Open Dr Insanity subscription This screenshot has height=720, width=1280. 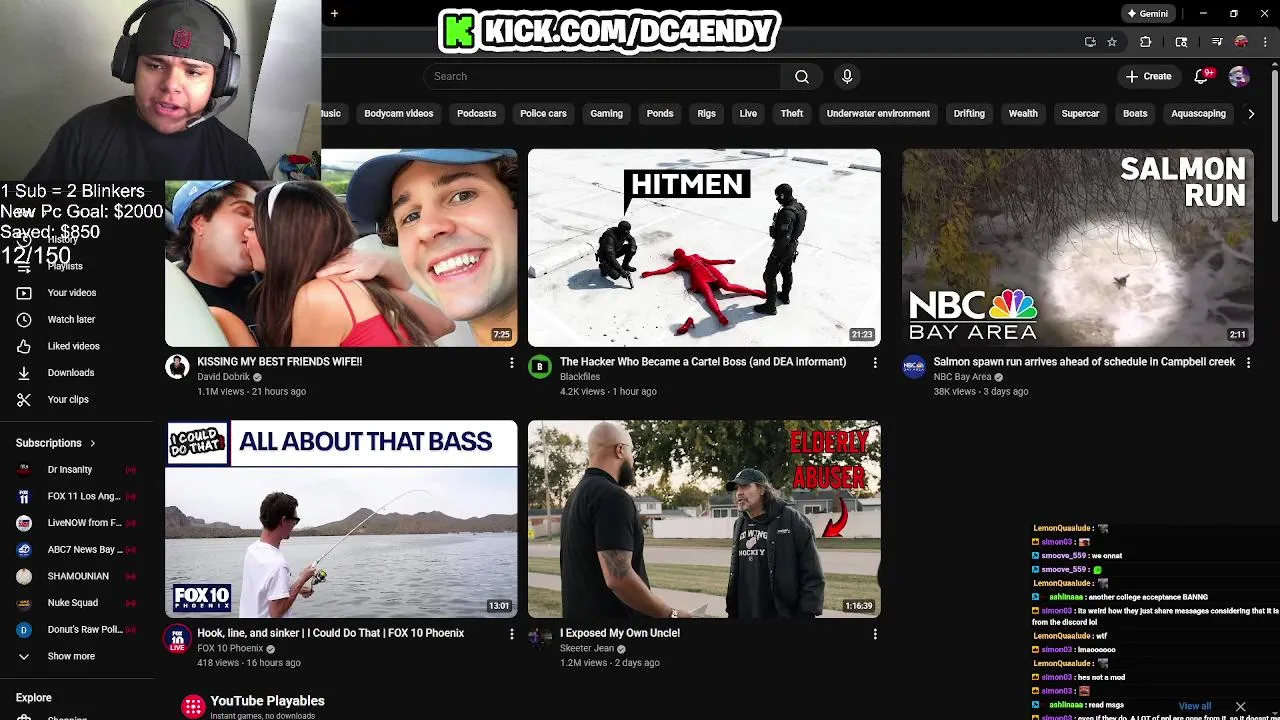76,469
